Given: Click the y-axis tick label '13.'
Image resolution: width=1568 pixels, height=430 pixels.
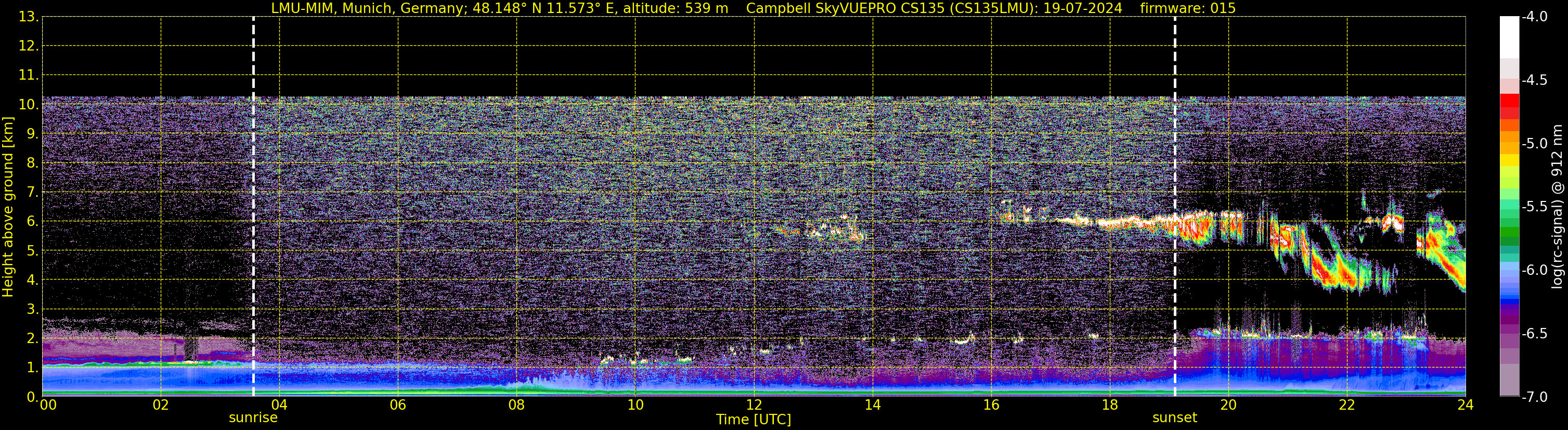Looking at the screenshot, I should (x=29, y=17).
